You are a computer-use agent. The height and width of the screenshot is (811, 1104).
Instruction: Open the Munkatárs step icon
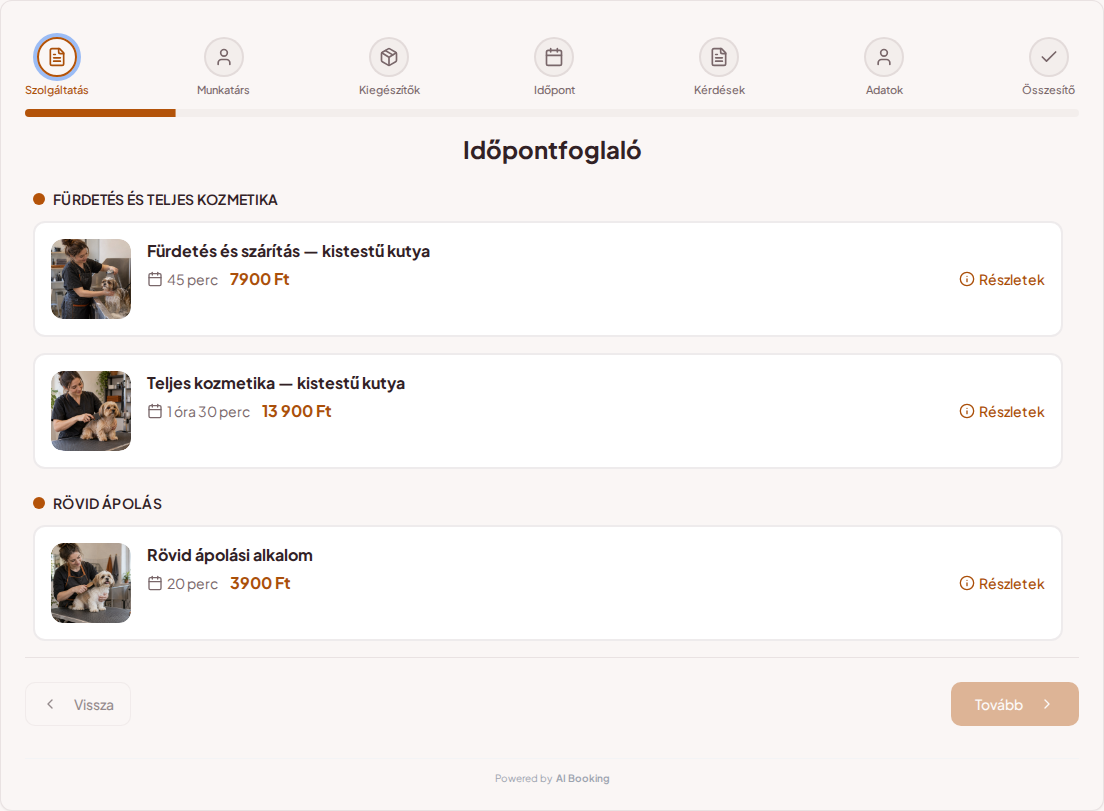click(x=224, y=57)
